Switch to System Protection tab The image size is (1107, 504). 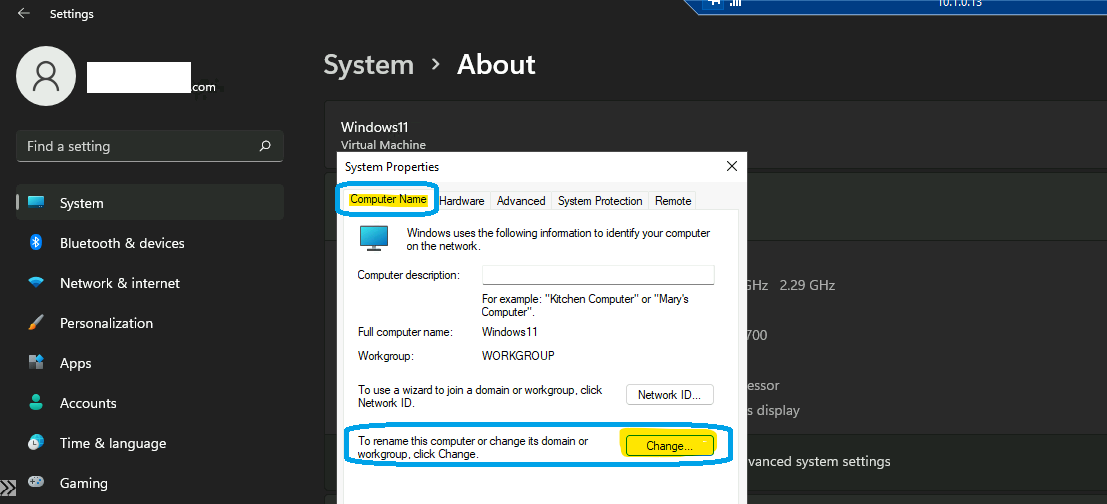coord(600,201)
